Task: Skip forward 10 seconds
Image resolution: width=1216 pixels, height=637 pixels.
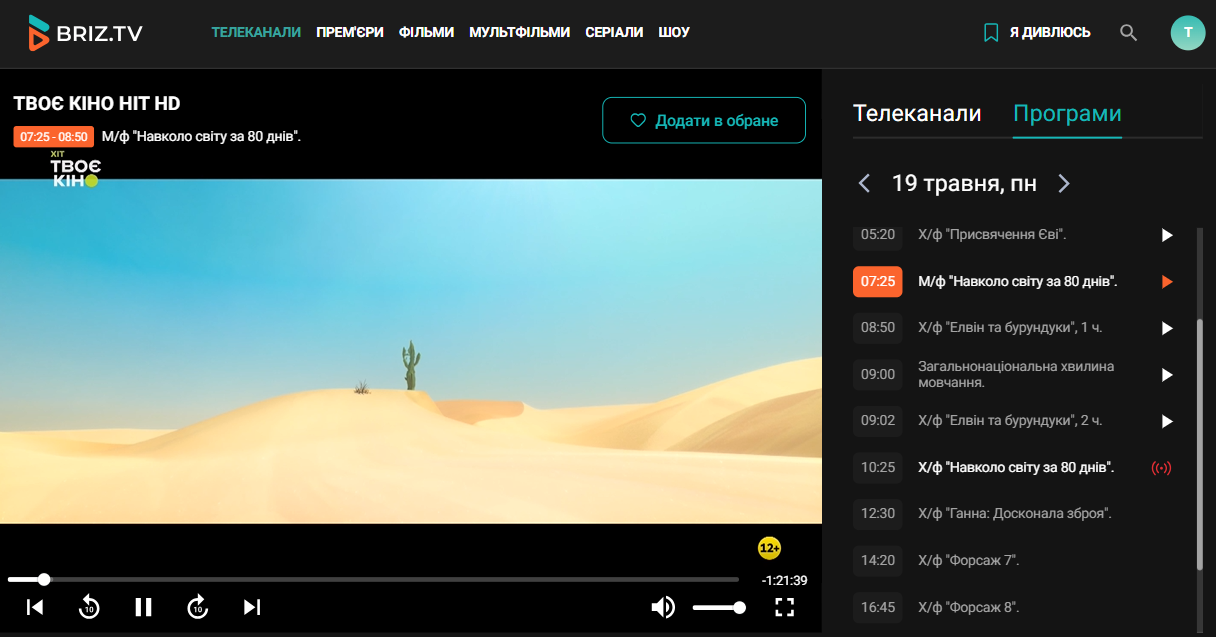Action: (x=198, y=607)
